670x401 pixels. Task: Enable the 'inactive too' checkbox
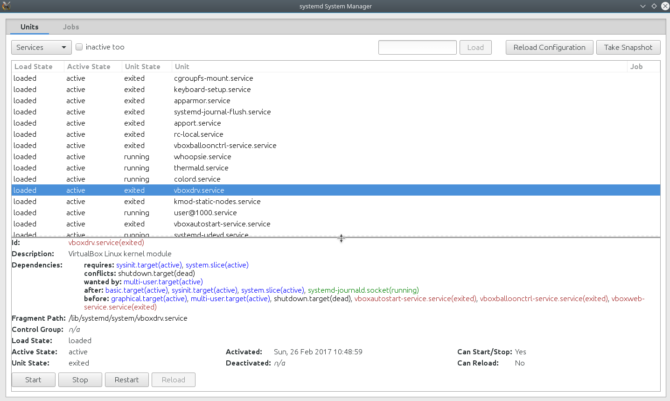tap(79, 47)
